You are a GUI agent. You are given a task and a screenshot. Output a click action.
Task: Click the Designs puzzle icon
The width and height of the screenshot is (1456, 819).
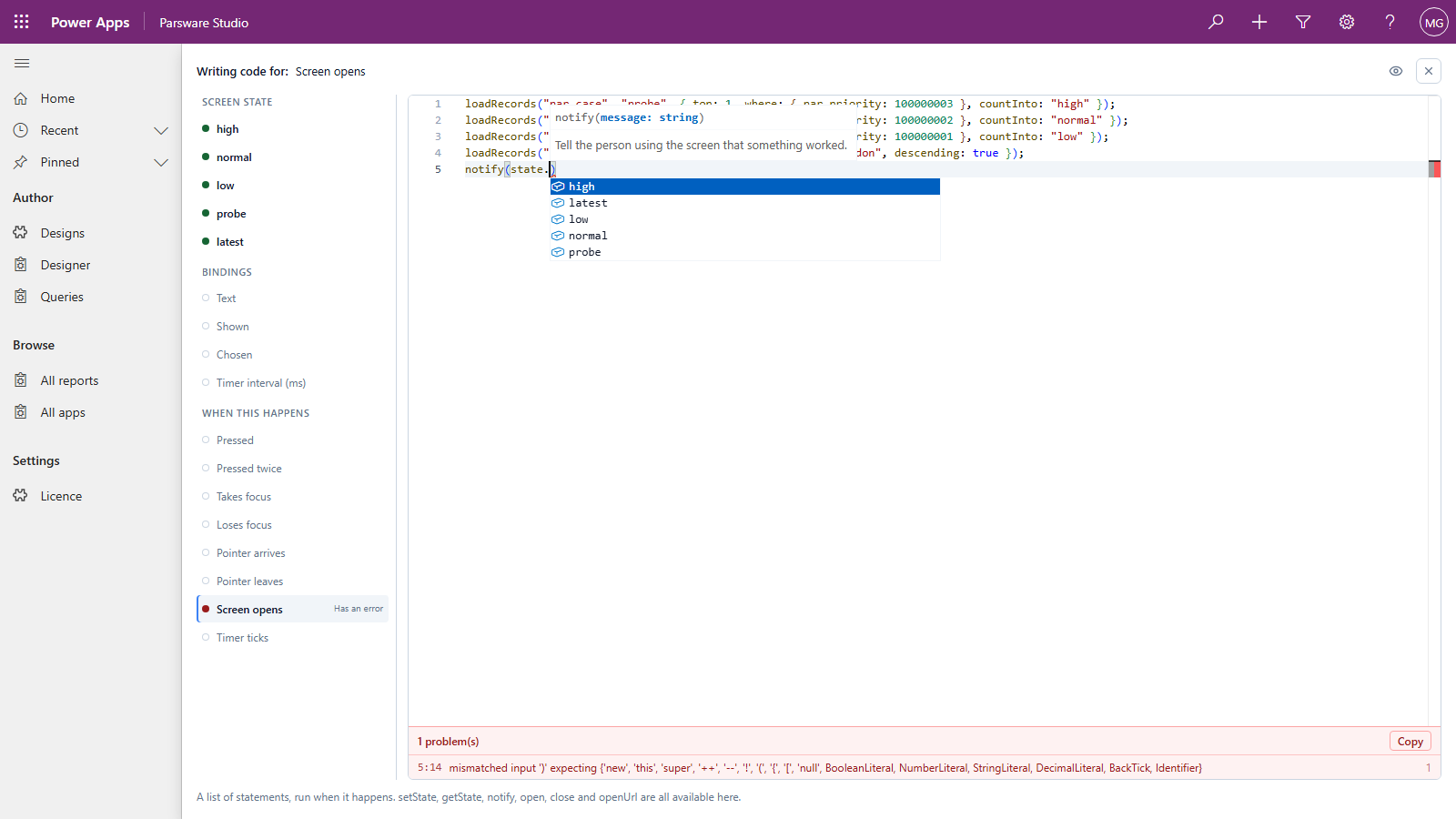(21, 233)
